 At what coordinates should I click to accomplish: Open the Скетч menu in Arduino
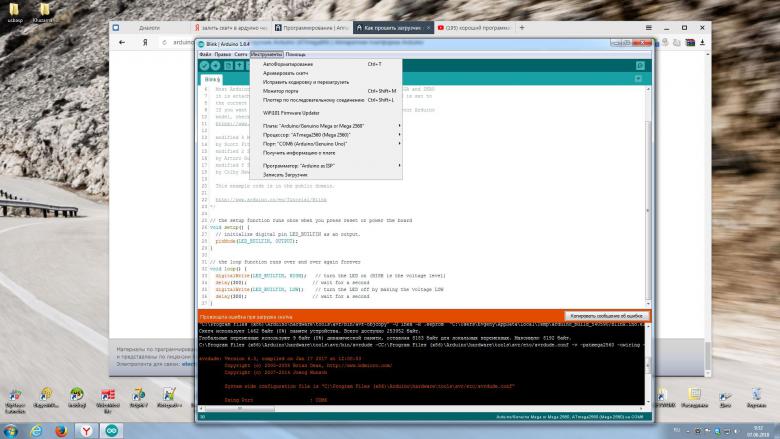coord(241,54)
